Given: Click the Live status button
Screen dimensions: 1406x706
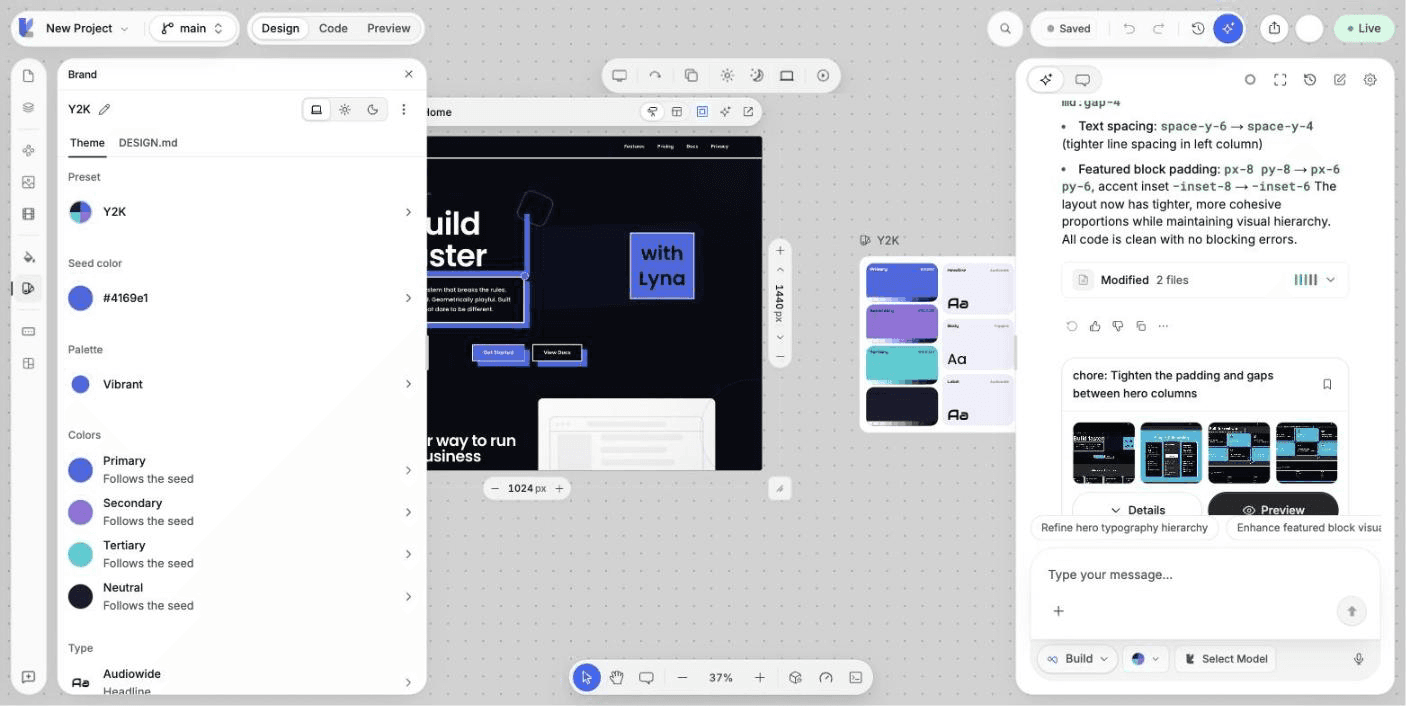Looking at the screenshot, I should click(x=1363, y=28).
